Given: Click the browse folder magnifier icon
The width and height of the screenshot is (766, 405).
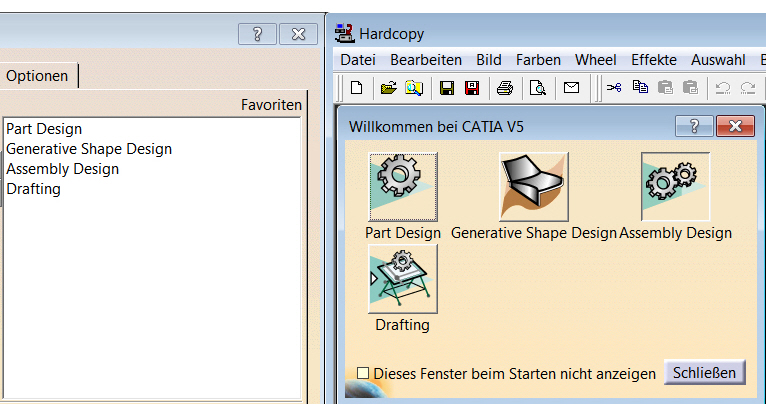Looking at the screenshot, I should [x=413, y=88].
